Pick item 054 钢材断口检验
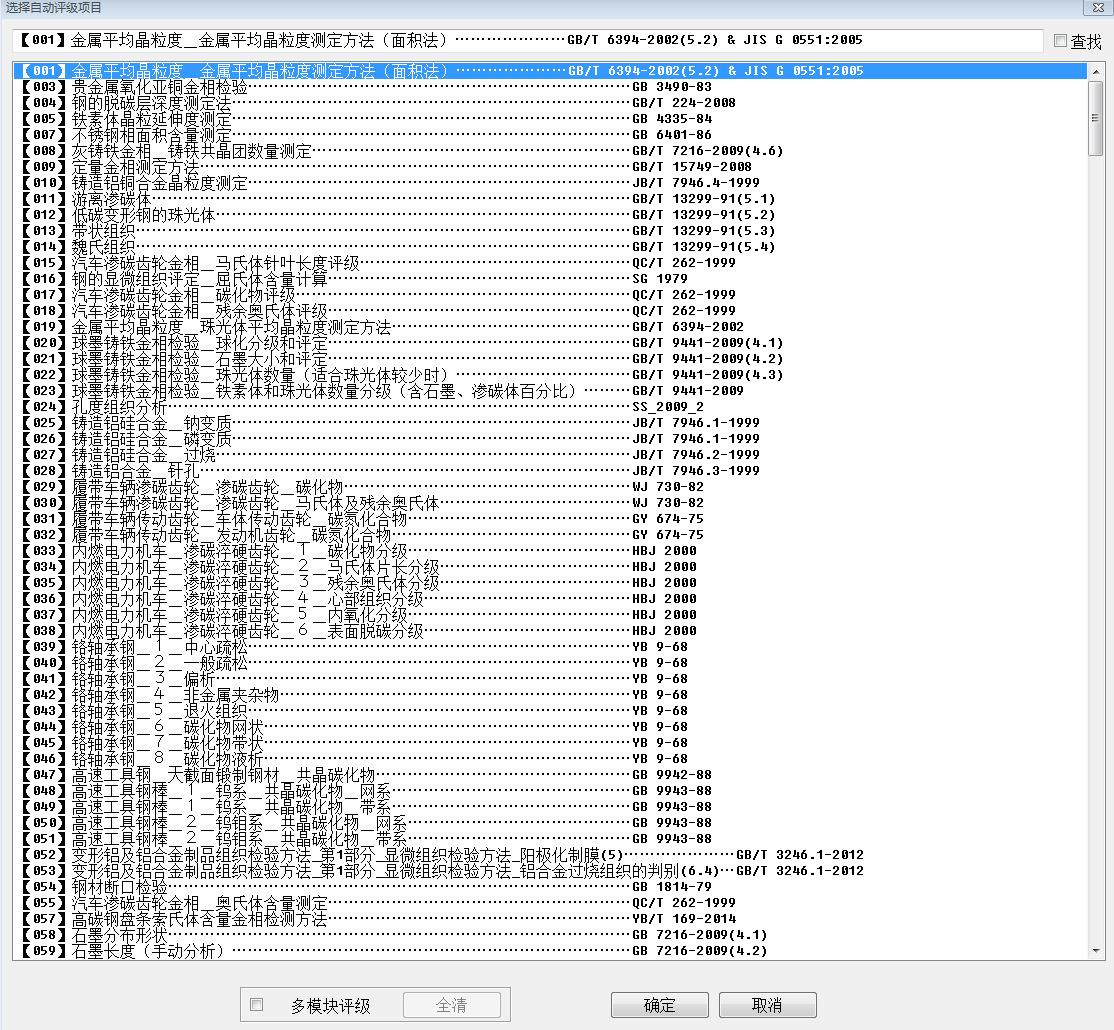The image size is (1114, 1030). (x=118, y=887)
